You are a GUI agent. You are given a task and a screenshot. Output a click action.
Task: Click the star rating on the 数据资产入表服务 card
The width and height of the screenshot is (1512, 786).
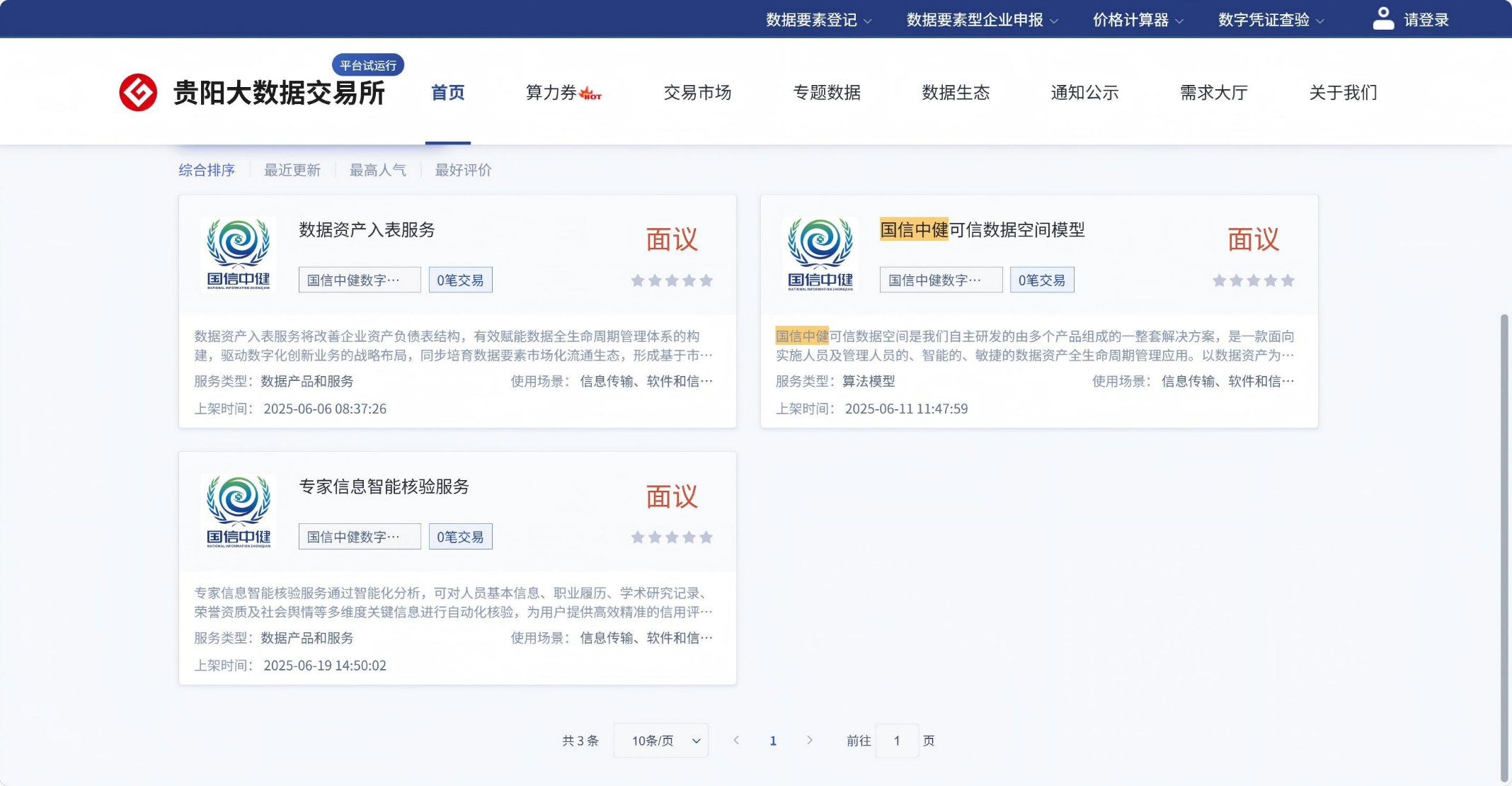point(671,280)
